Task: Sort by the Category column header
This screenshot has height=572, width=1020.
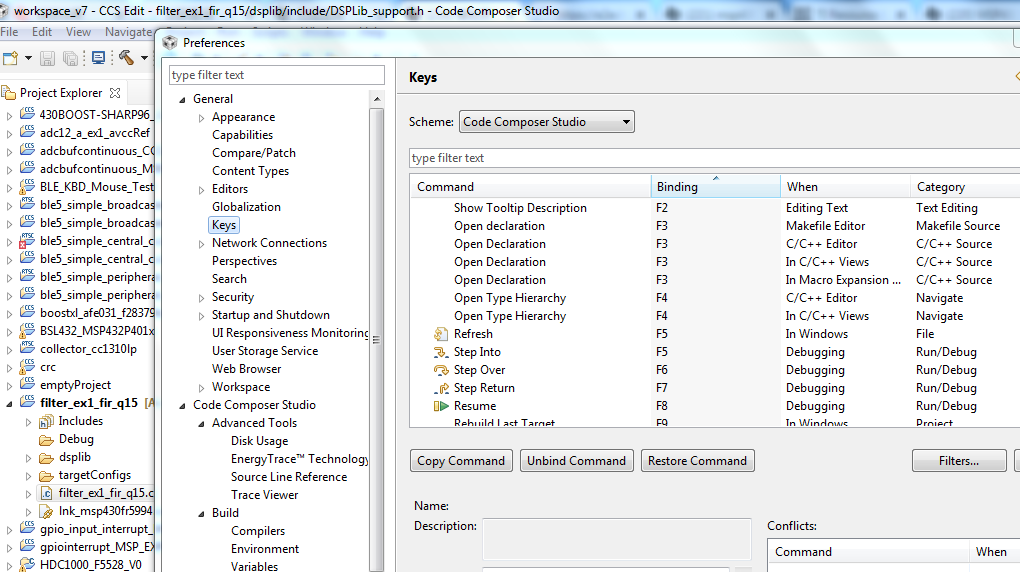Action: (x=965, y=187)
